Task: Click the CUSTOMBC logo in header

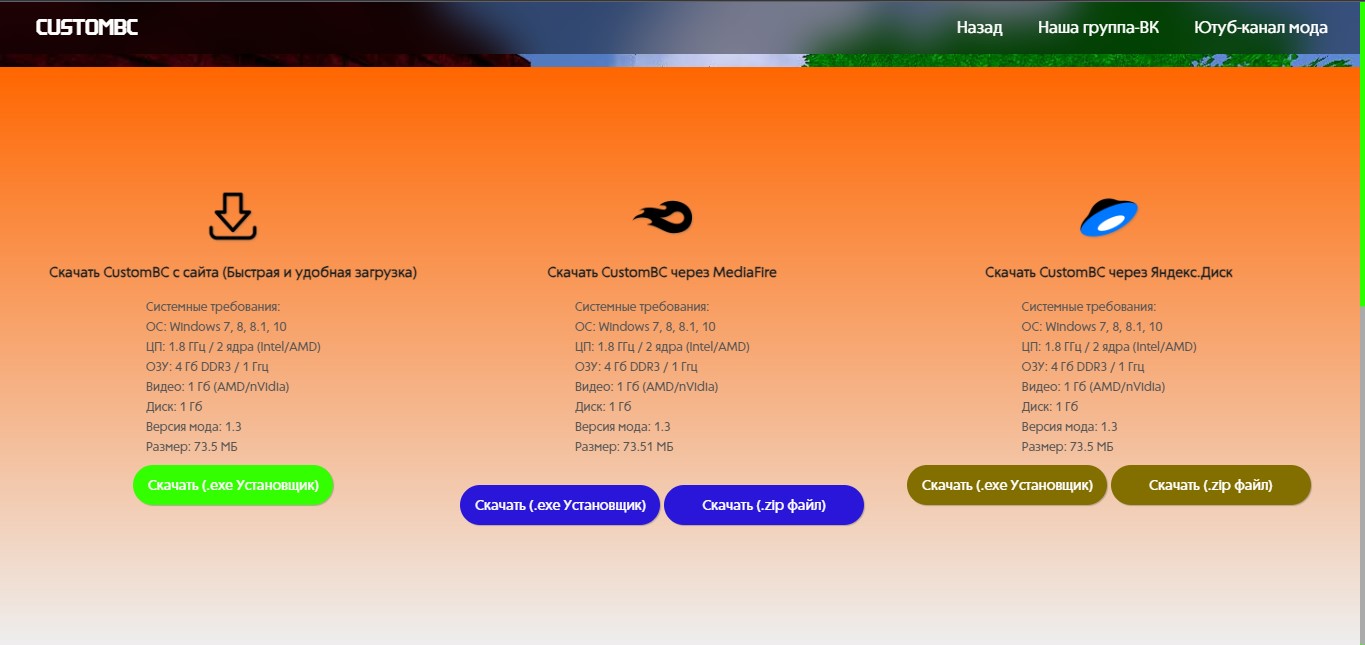Action: (87, 27)
